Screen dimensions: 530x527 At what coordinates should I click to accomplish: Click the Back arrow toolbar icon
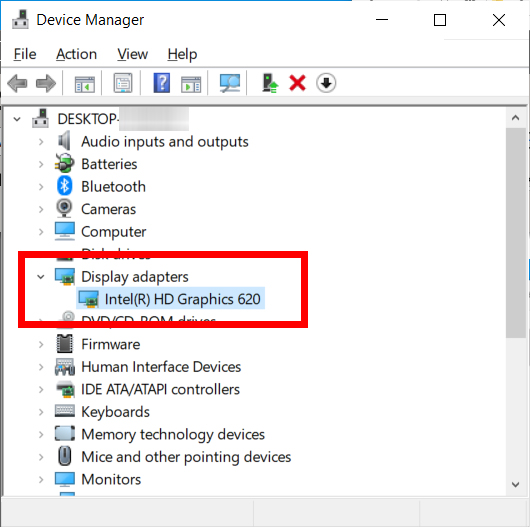(17, 83)
